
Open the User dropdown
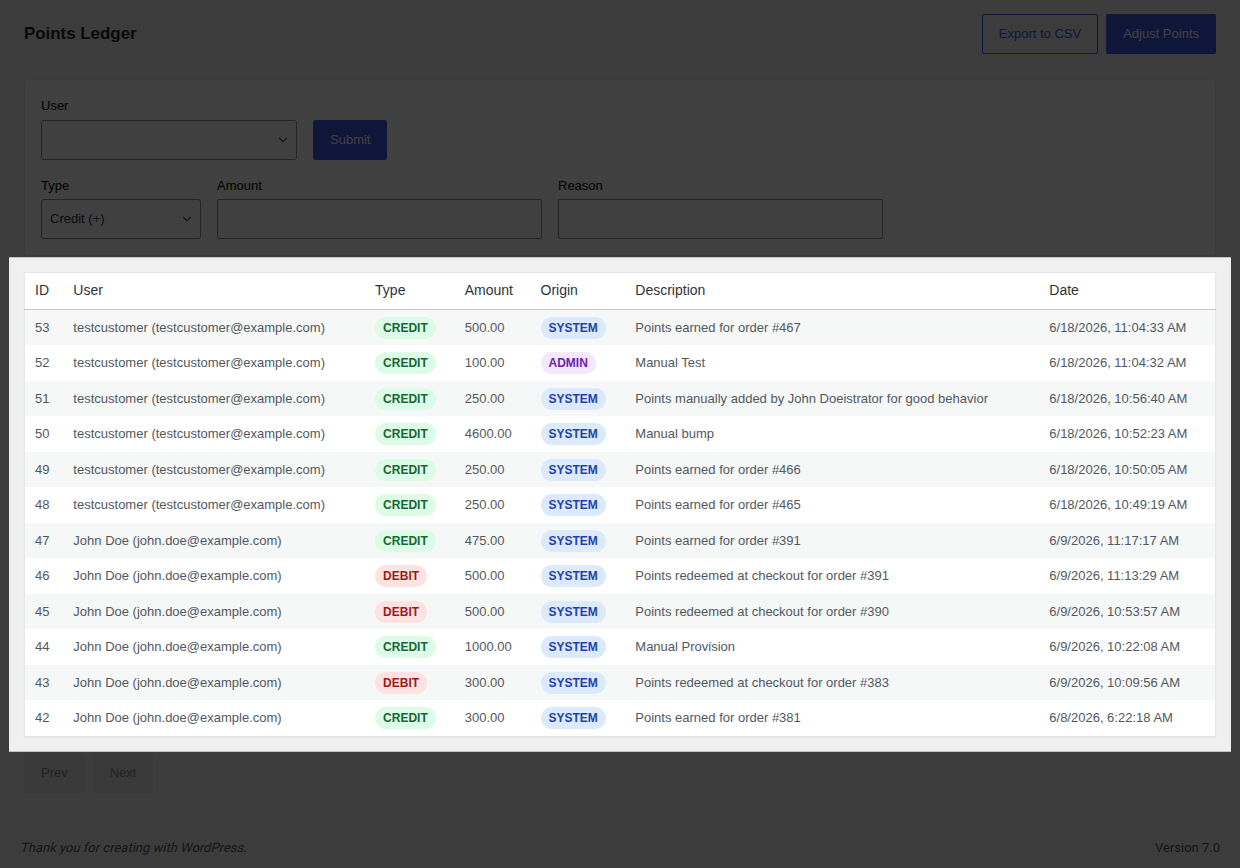click(x=169, y=140)
